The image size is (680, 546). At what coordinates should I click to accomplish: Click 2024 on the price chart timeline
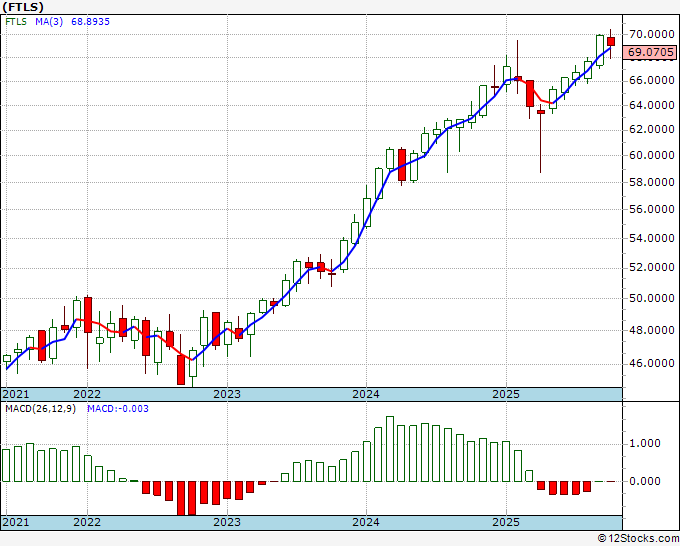pos(366,394)
